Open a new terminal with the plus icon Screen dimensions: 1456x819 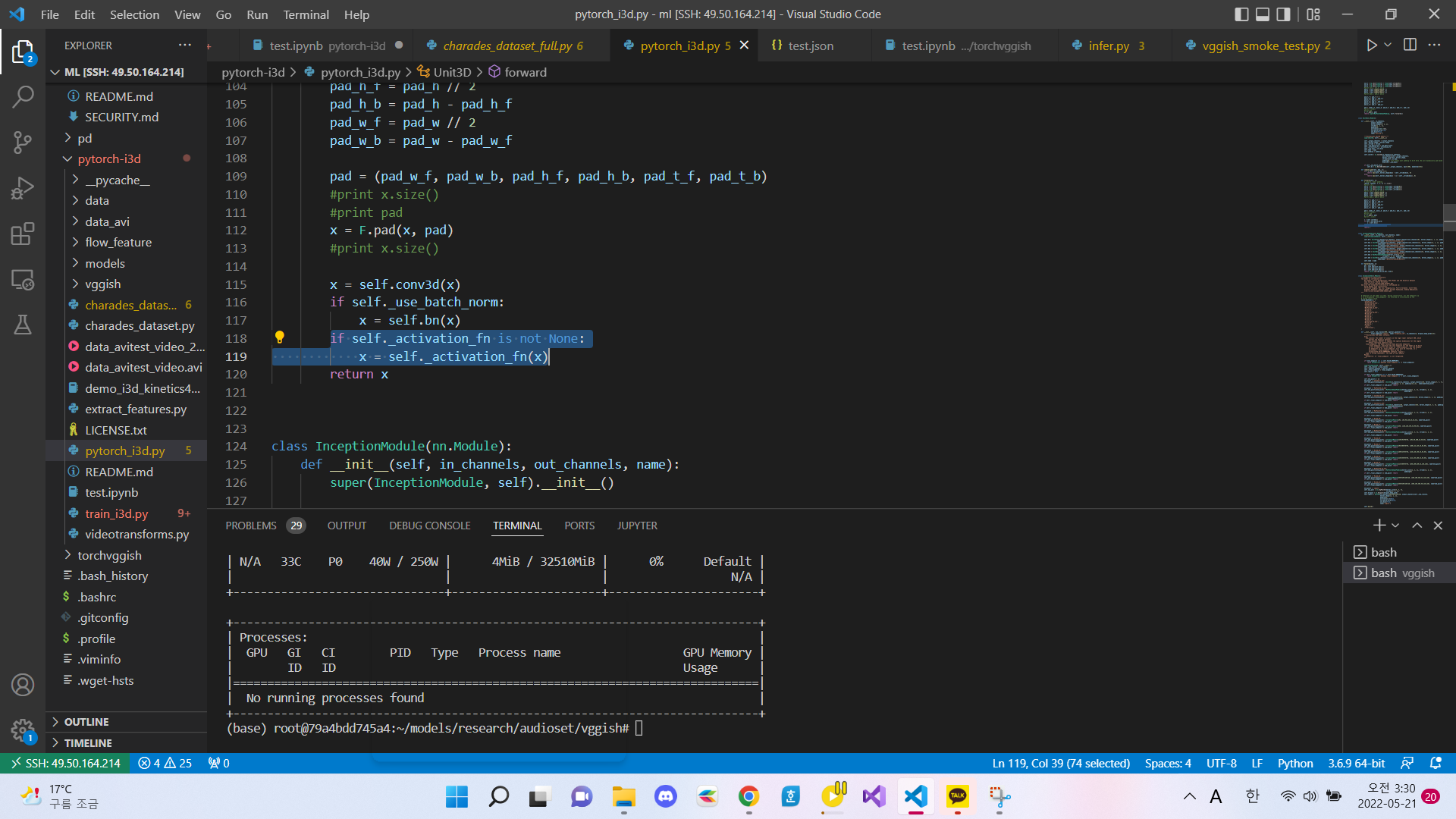1379,525
